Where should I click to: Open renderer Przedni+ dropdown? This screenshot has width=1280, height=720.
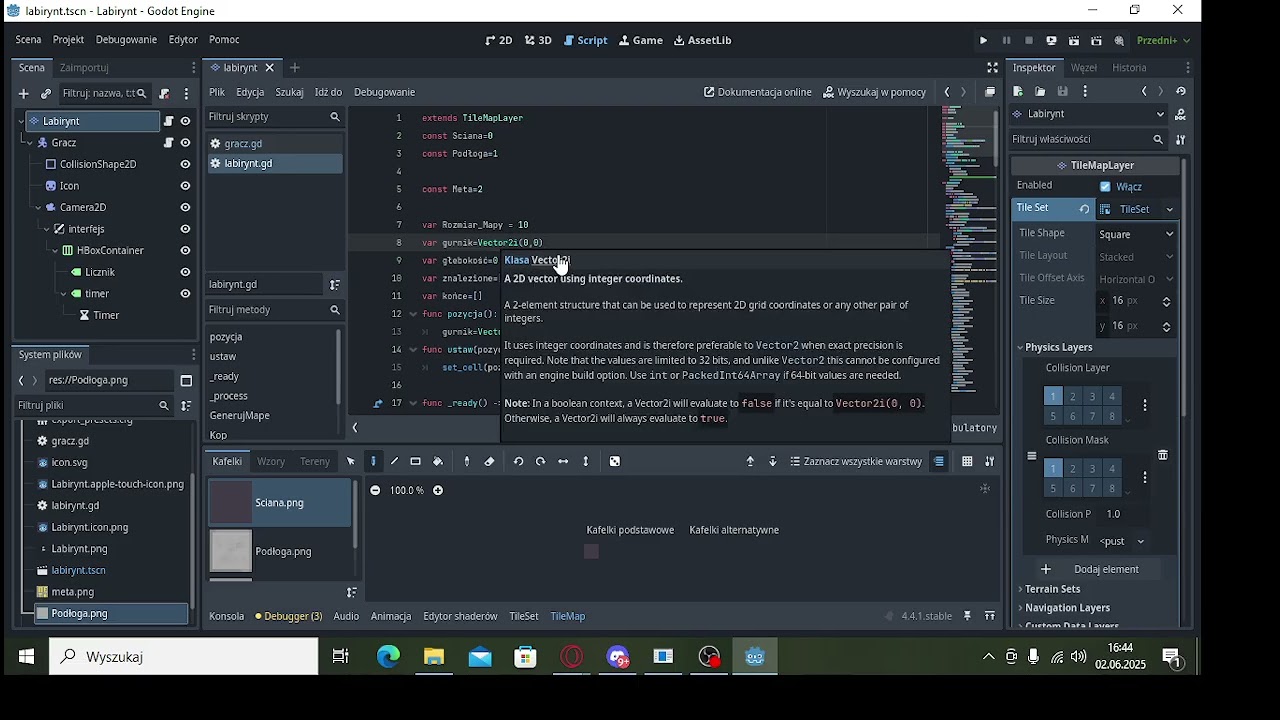pos(1164,41)
